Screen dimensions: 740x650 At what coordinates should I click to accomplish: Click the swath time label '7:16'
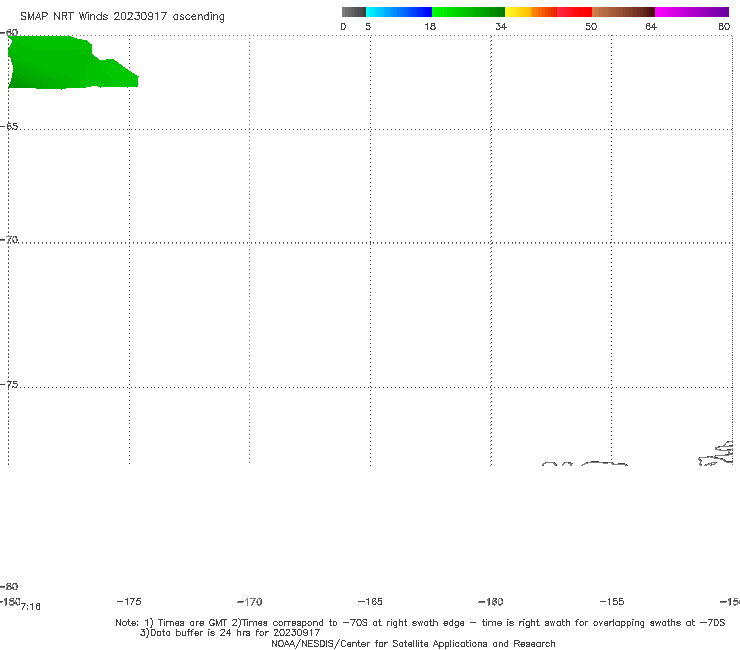[31, 607]
